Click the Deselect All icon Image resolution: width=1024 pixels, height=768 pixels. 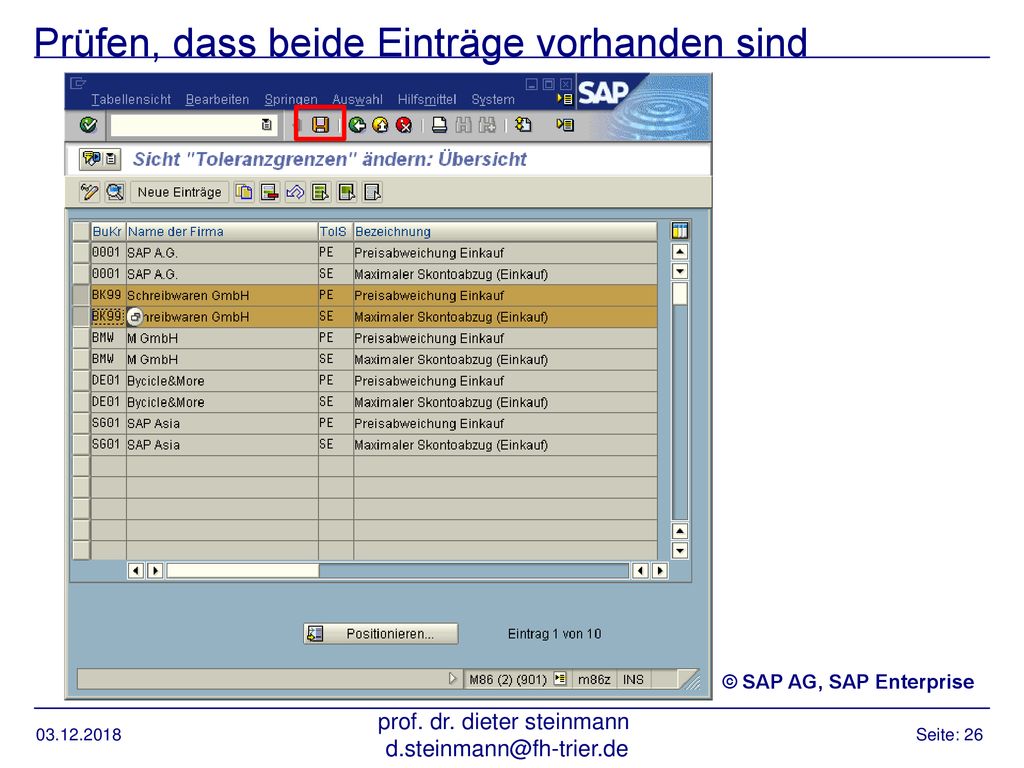[372, 192]
